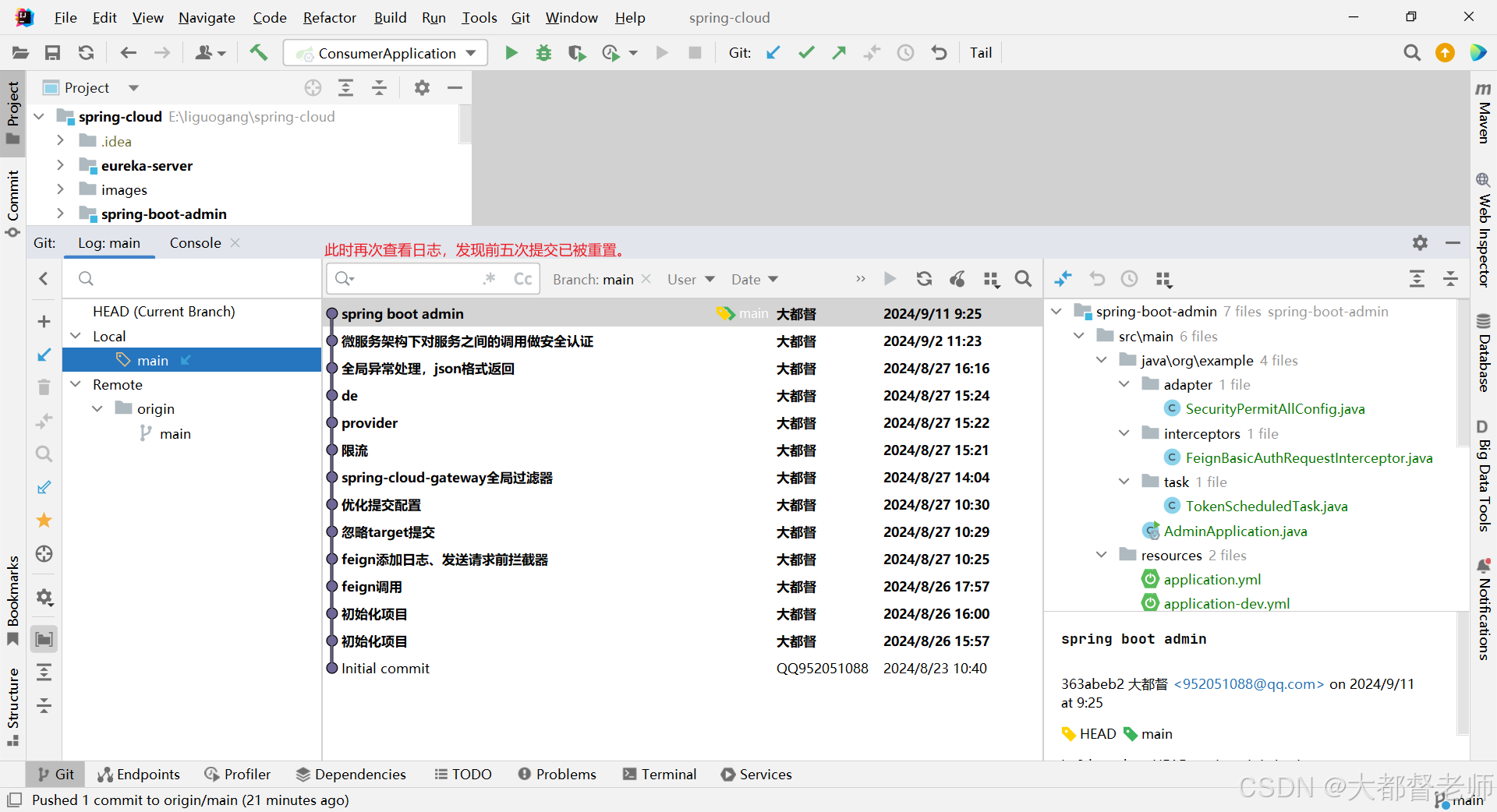This screenshot has height=812, width=1497.
Task: Push commits with green arrow icon
Action: [x=839, y=53]
